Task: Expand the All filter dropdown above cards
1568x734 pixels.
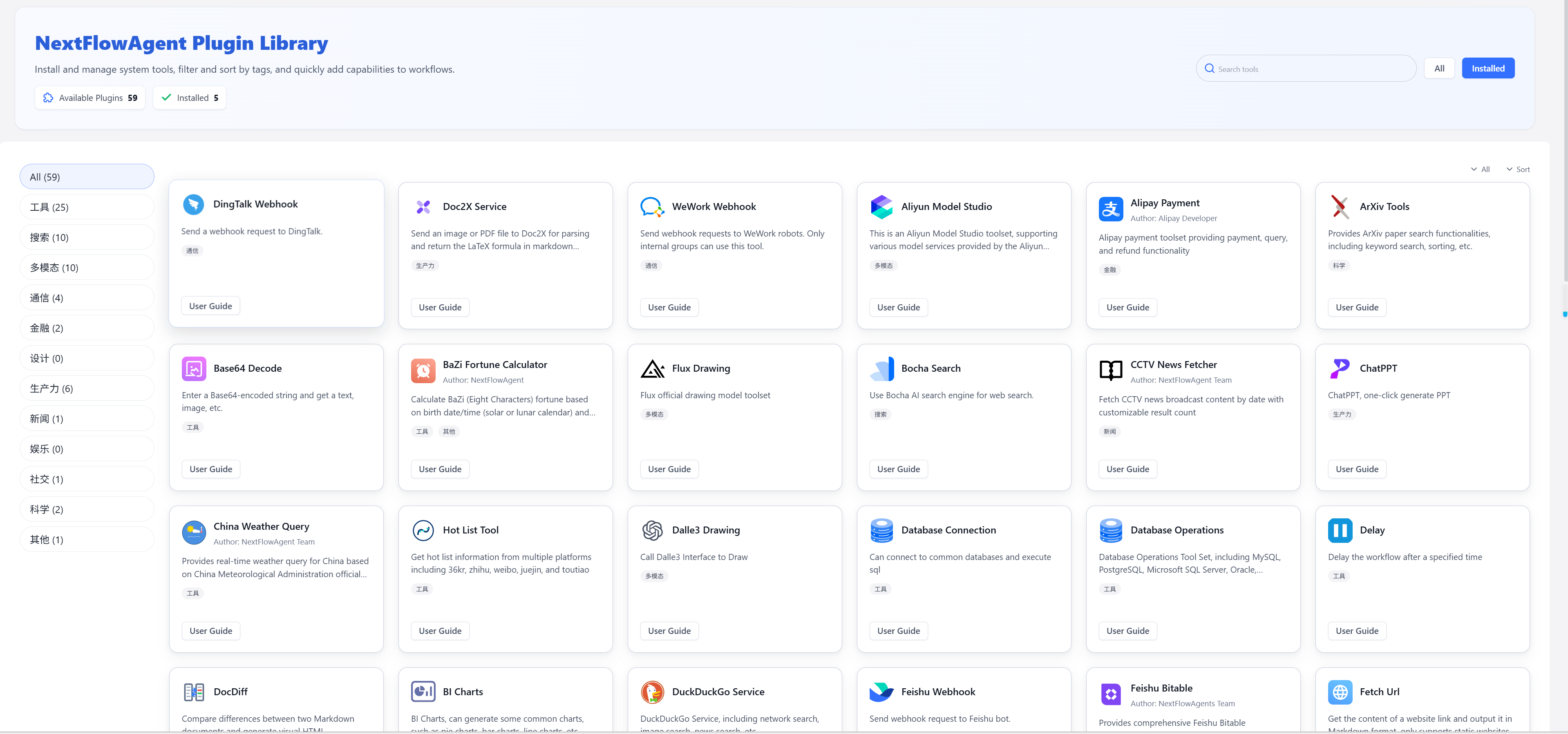Action: click(x=1481, y=170)
